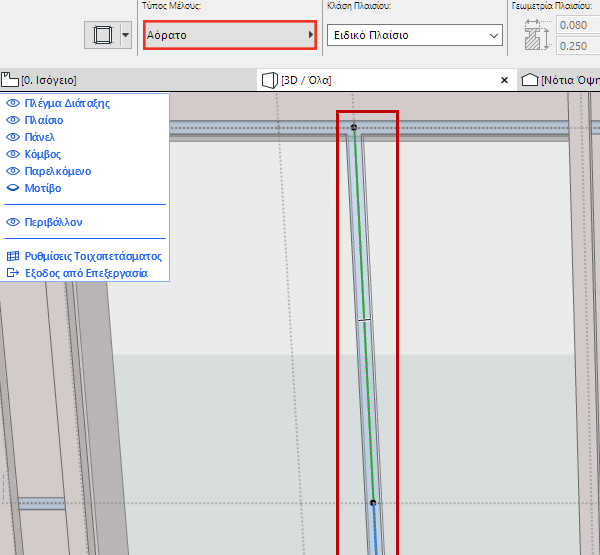Hide Κόμβος using its eye icon
The width and height of the screenshot is (600, 555).
pyautogui.click(x=12, y=154)
